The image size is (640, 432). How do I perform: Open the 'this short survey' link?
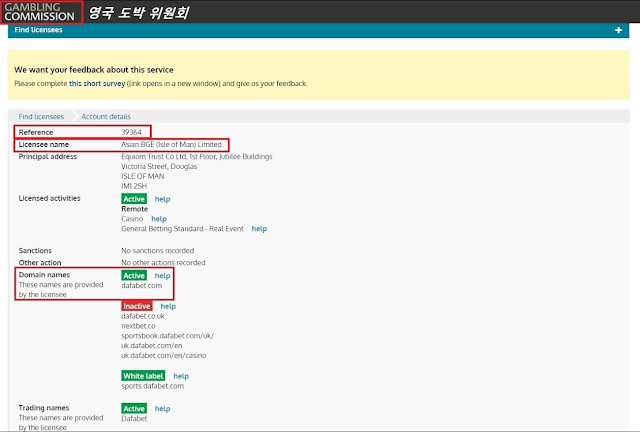97,83
